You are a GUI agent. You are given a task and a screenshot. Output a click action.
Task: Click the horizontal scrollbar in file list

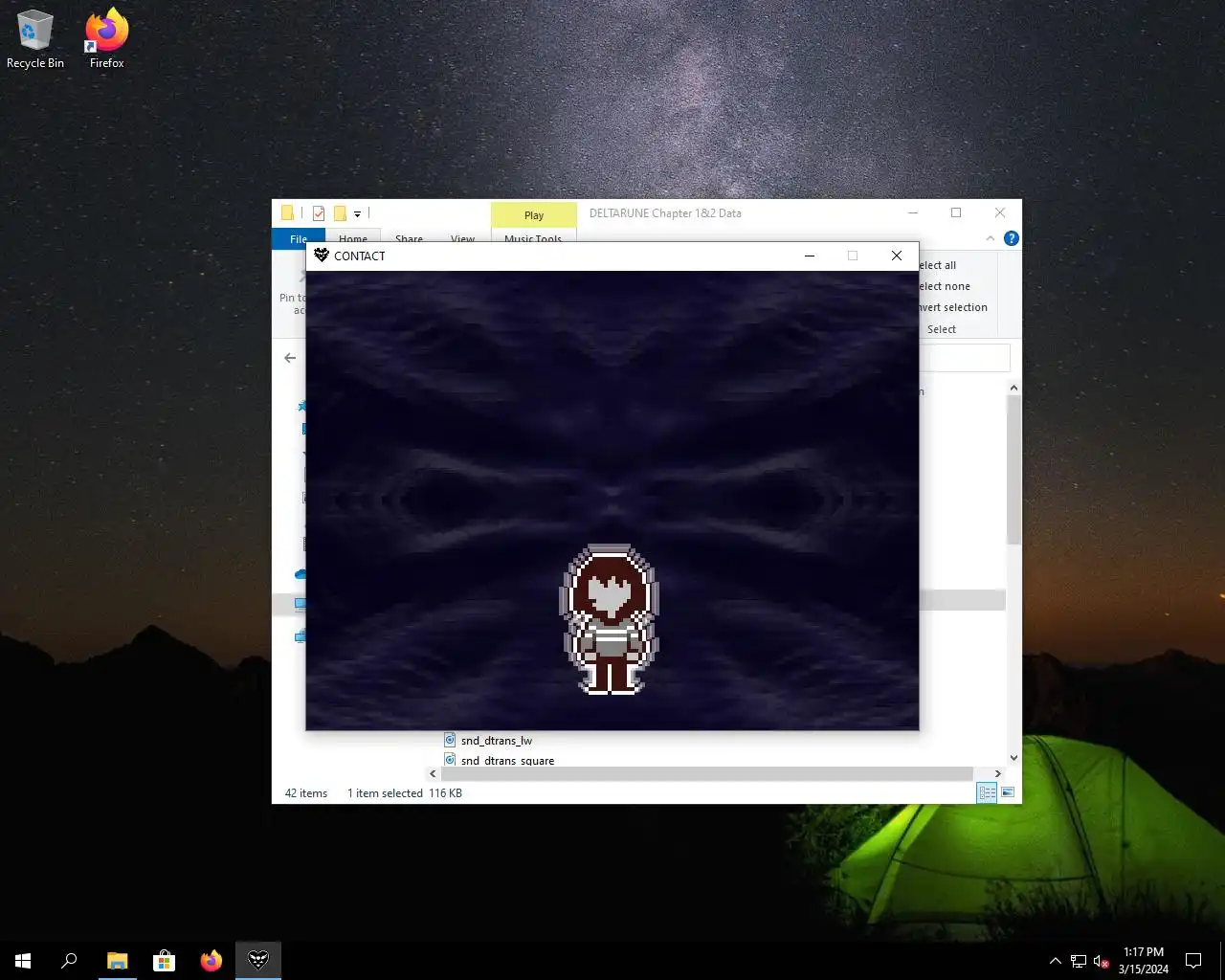(x=707, y=773)
